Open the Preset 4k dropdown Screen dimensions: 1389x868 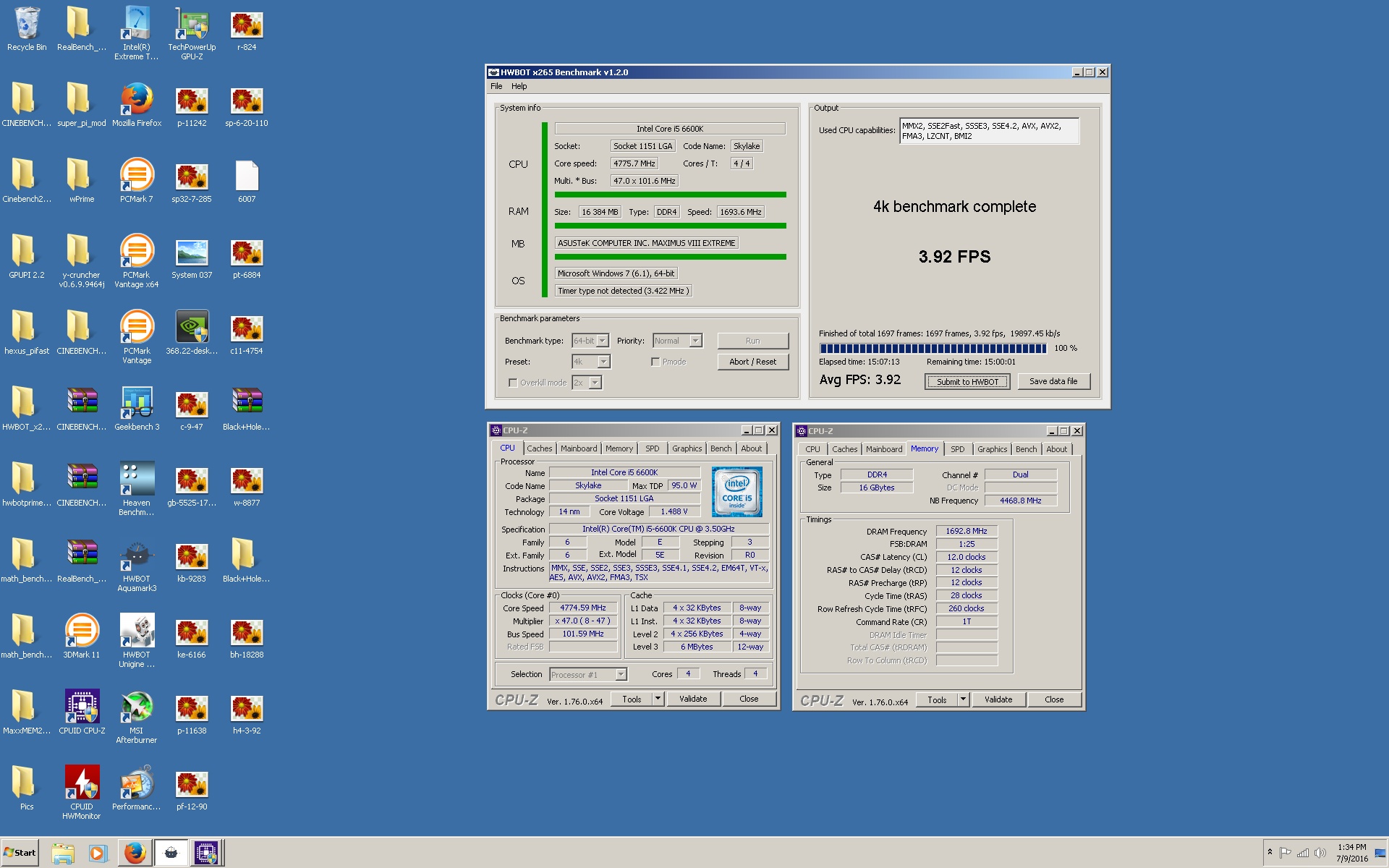pos(603,362)
